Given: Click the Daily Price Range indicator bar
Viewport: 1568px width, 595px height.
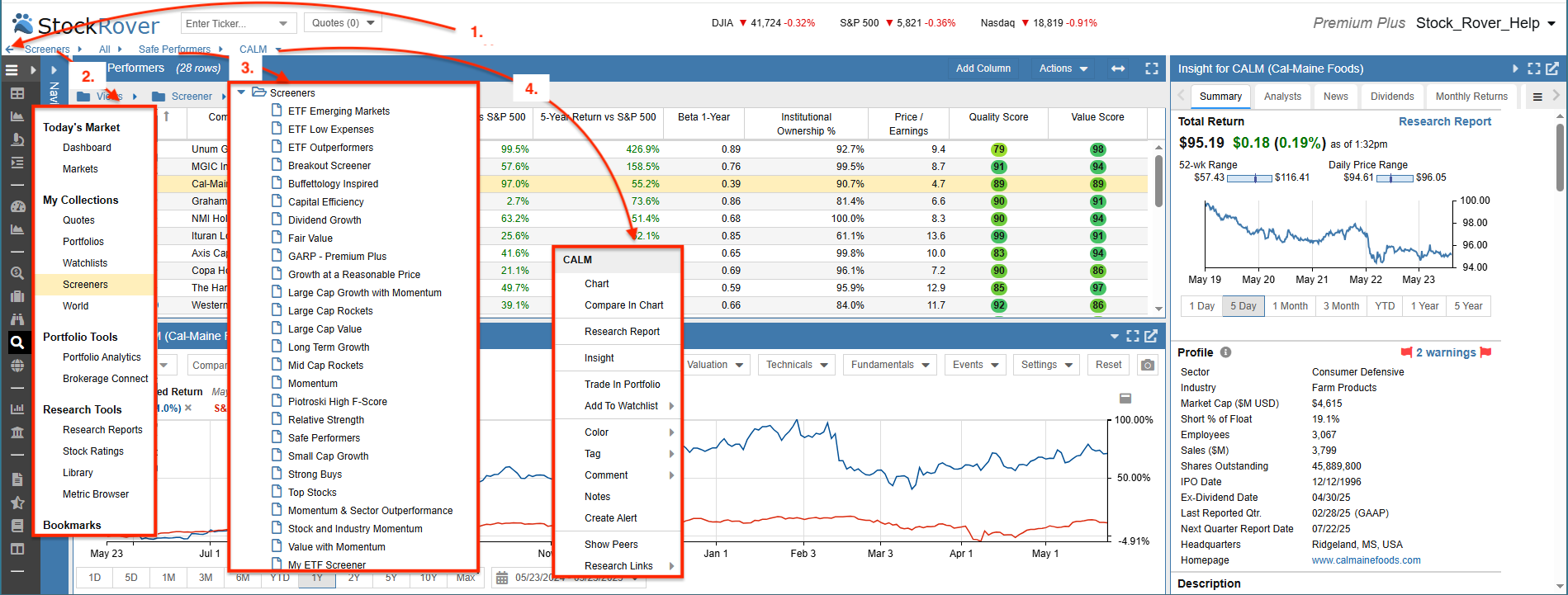Looking at the screenshot, I should pos(1395,177).
